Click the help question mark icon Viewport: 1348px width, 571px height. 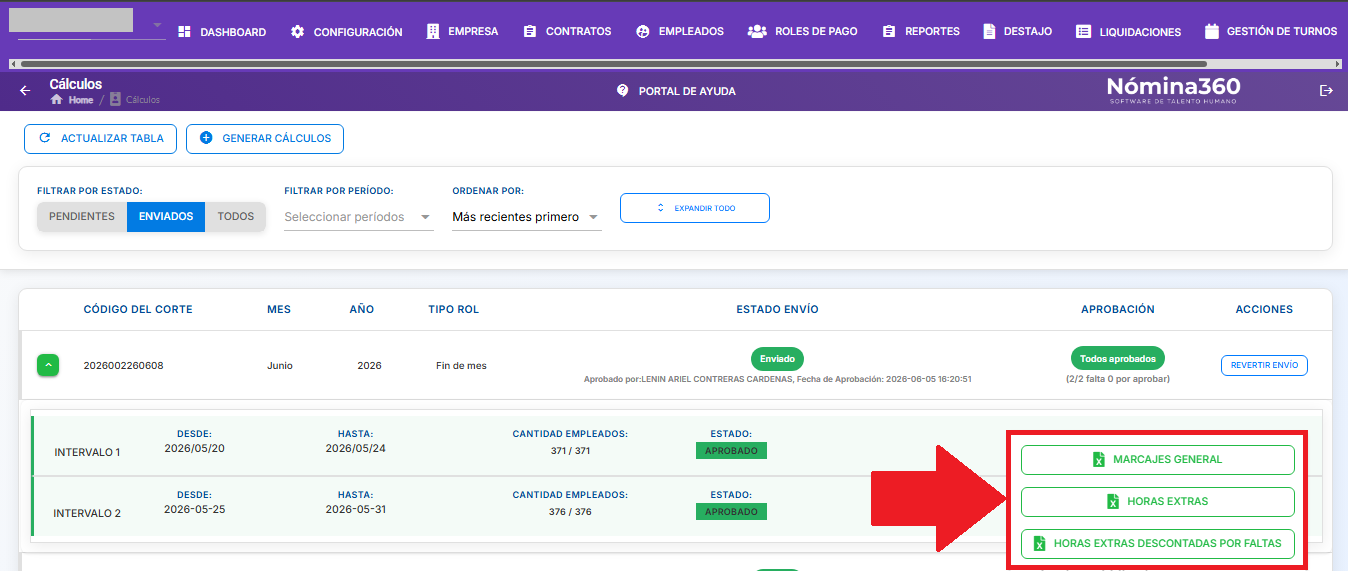622,90
